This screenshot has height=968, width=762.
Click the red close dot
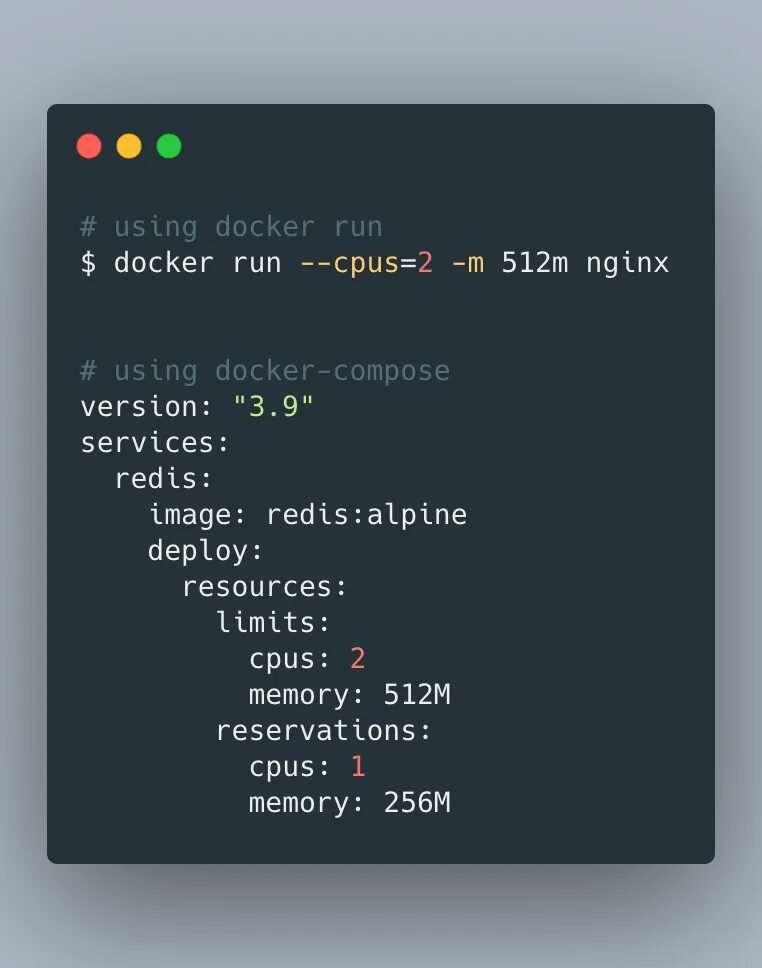click(x=89, y=146)
